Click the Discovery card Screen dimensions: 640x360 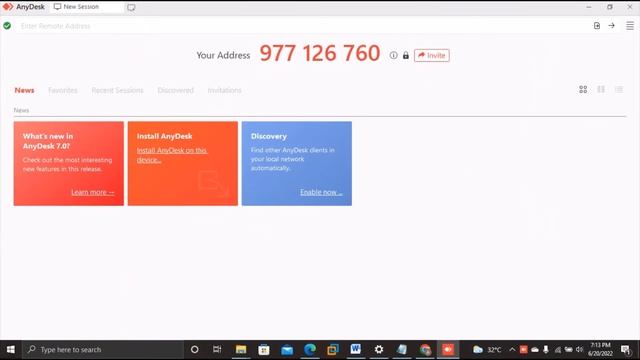[297, 163]
